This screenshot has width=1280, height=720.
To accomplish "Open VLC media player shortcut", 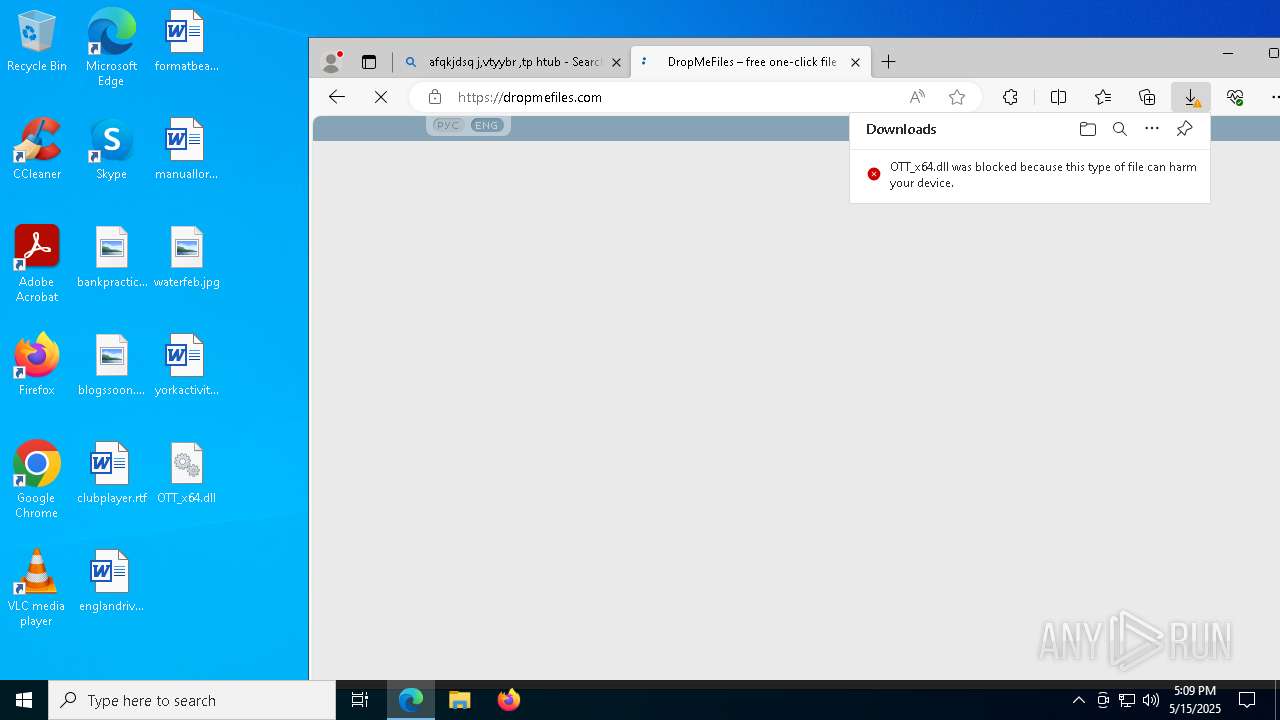I will click(x=37, y=588).
